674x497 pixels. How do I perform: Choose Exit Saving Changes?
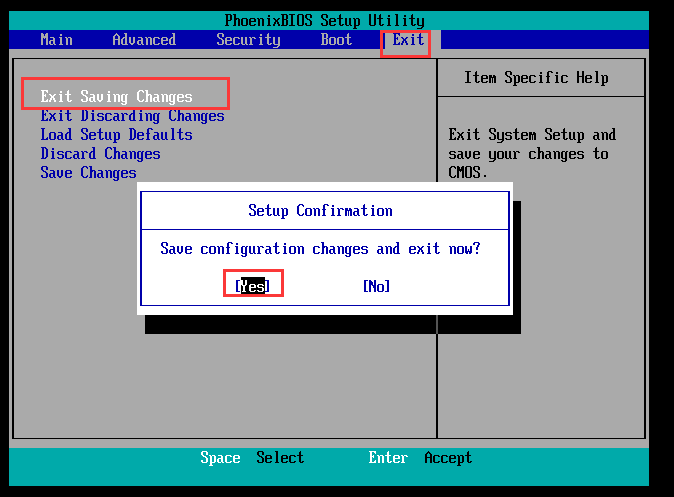tap(116, 97)
